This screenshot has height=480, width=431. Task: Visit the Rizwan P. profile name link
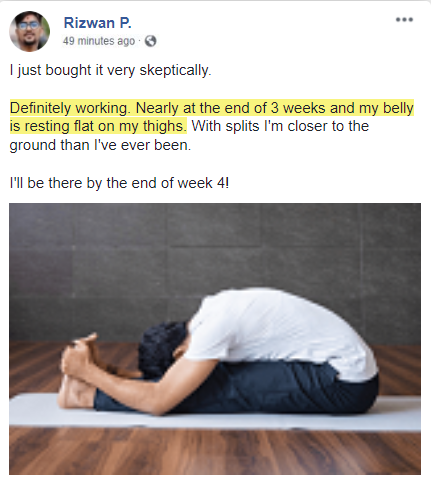coord(97,23)
